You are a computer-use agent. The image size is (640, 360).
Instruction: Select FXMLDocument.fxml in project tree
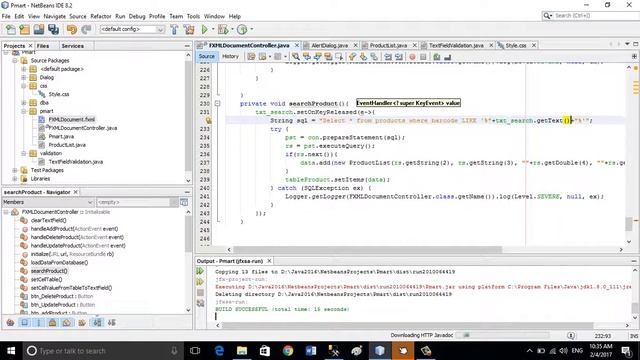71,119
